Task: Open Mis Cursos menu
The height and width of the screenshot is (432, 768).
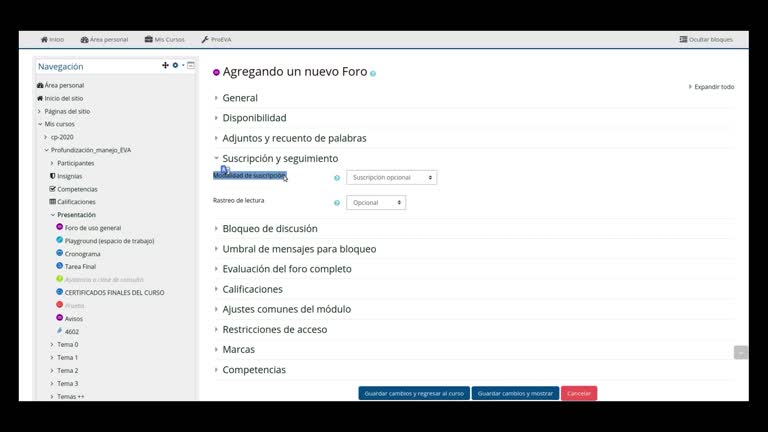Action: 165,39
